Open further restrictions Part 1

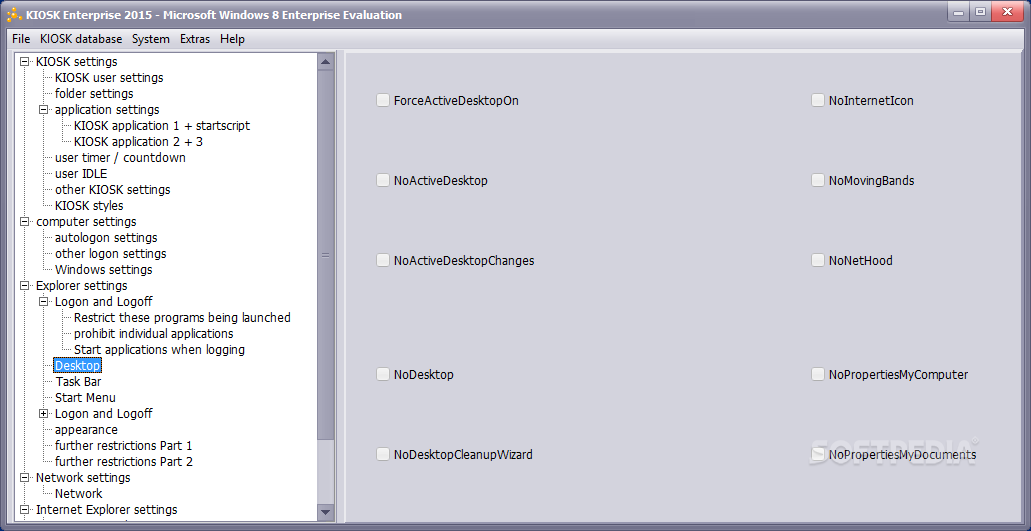point(124,446)
